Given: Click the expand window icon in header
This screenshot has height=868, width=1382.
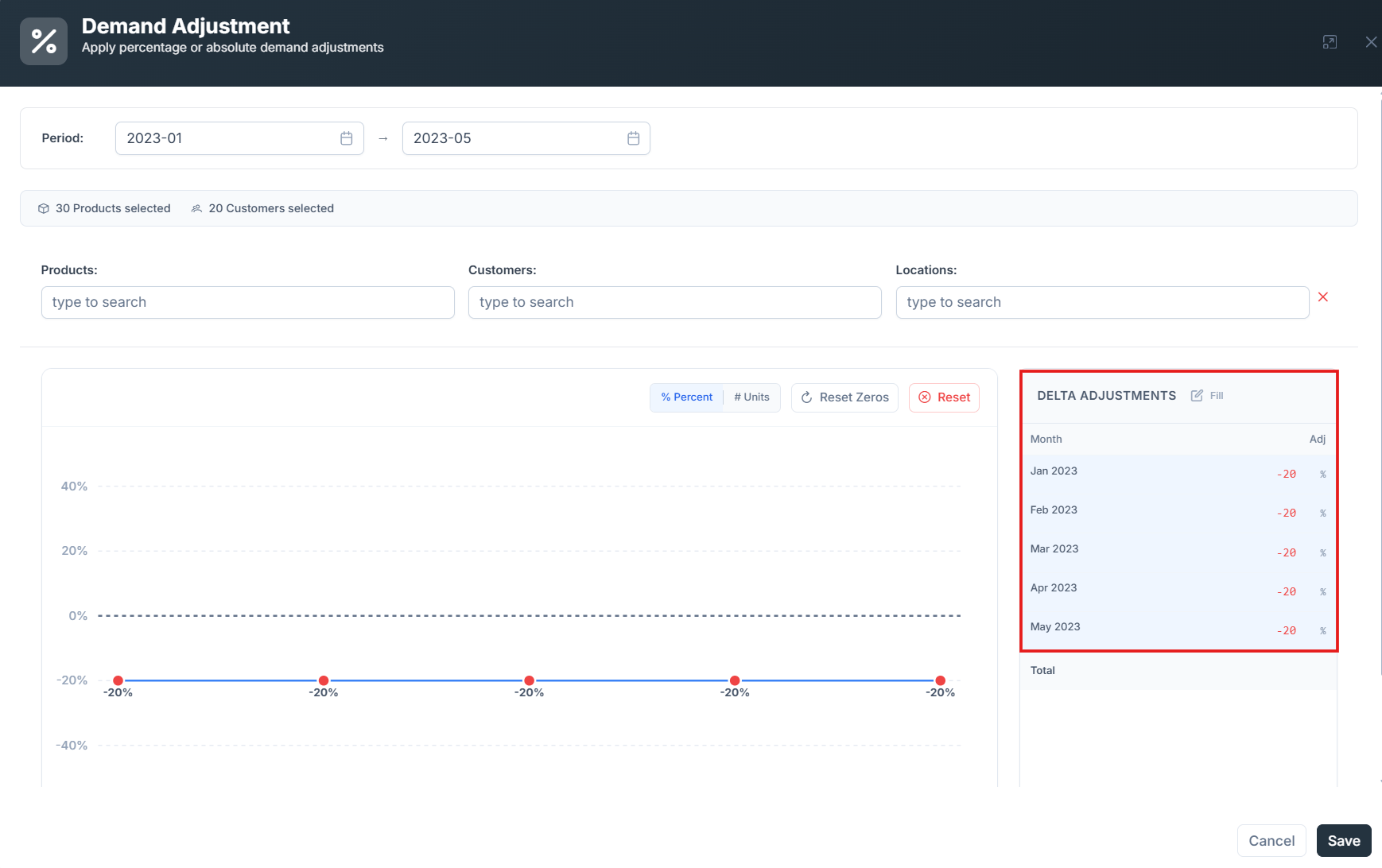Looking at the screenshot, I should [x=1330, y=42].
